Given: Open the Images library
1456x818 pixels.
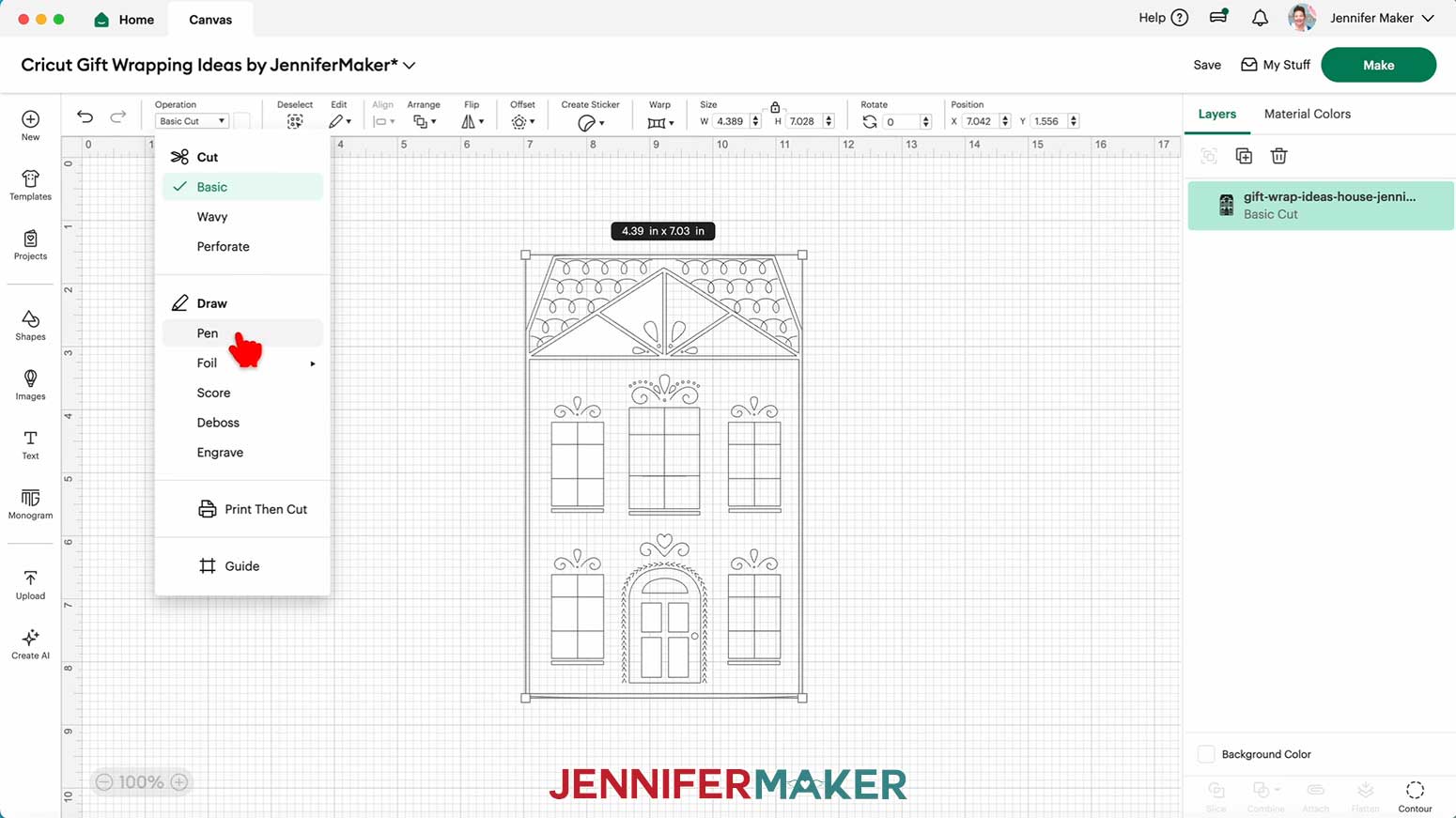Looking at the screenshot, I should pyautogui.click(x=30, y=385).
